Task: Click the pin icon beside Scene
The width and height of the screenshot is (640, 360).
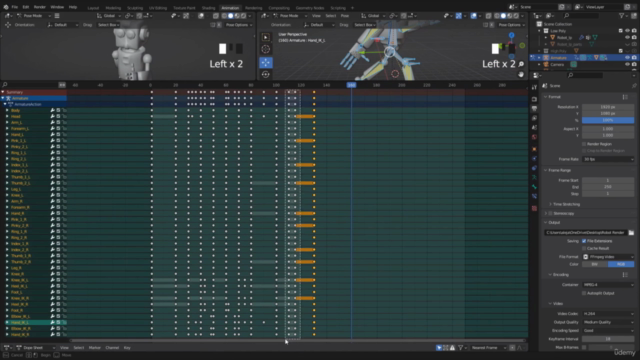Action: click(634, 86)
